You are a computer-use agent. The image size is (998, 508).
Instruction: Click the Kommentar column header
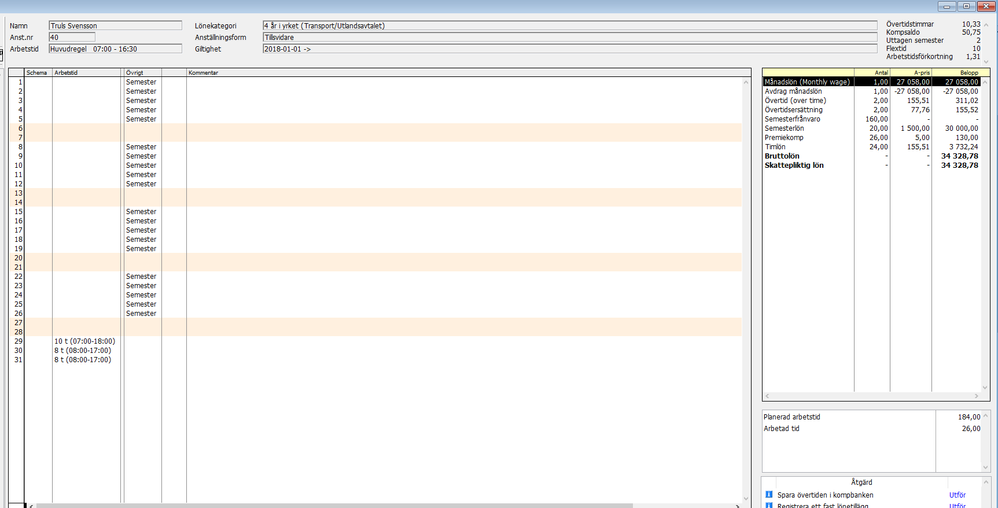pyautogui.click(x=465, y=73)
